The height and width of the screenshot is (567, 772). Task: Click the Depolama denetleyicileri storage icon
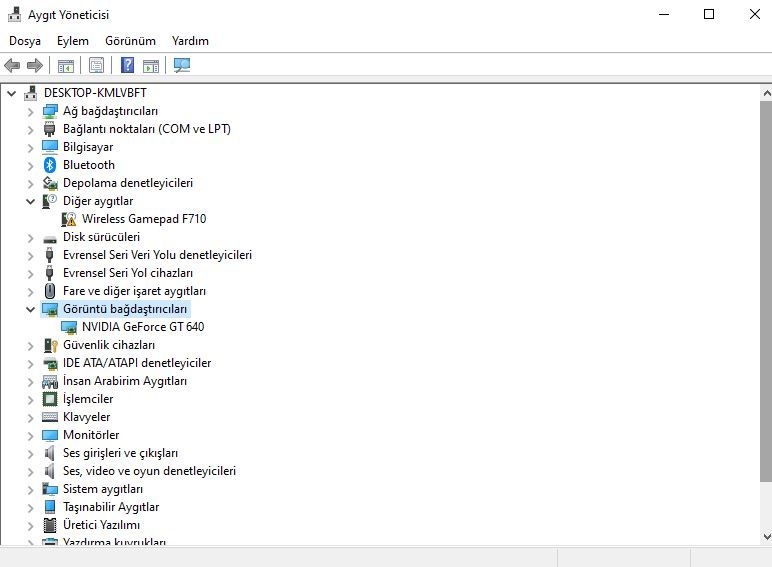pos(50,183)
